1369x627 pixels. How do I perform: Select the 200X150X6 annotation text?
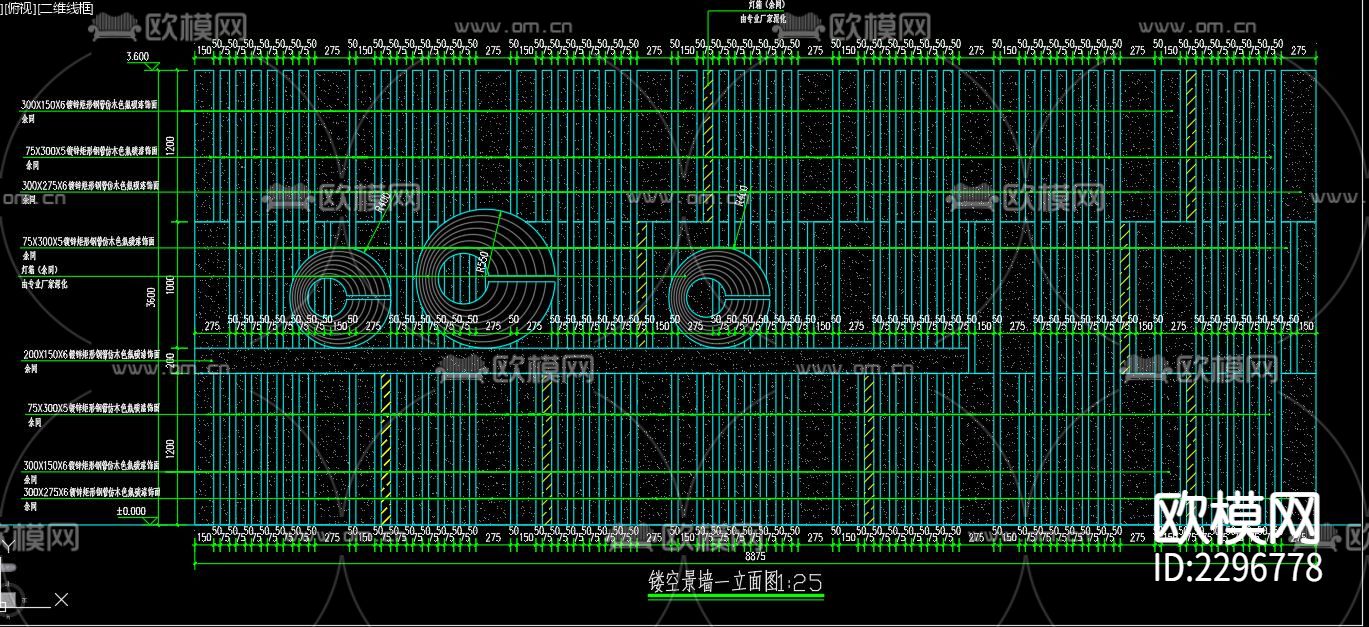(90, 355)
